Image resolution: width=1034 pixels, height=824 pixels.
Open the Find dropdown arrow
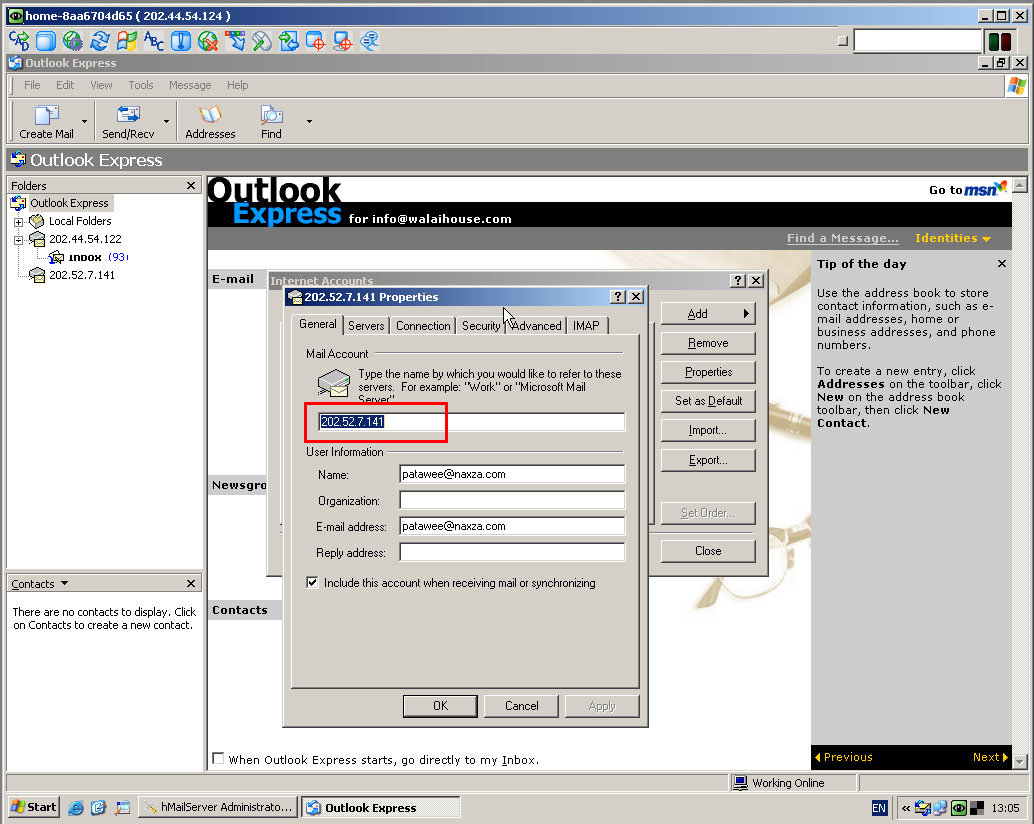coord(309,121)
